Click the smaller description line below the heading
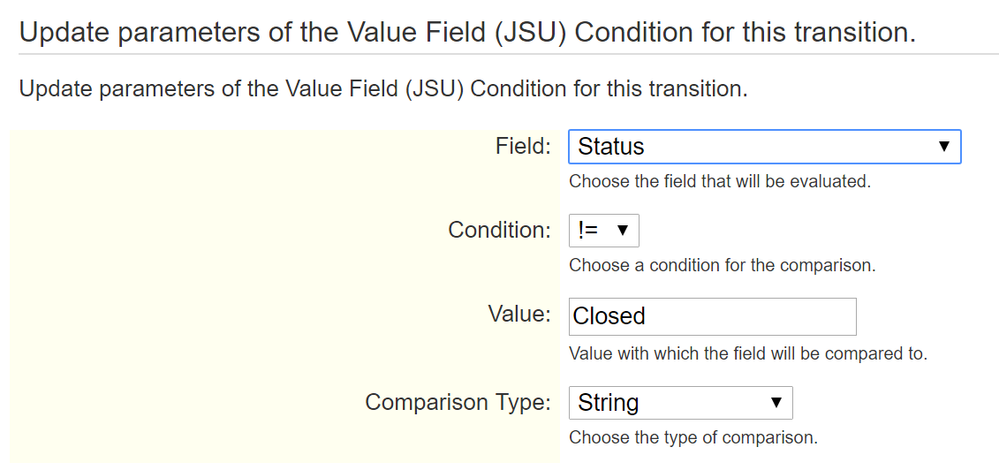The image size is (999, 463). tap(383, 89)
